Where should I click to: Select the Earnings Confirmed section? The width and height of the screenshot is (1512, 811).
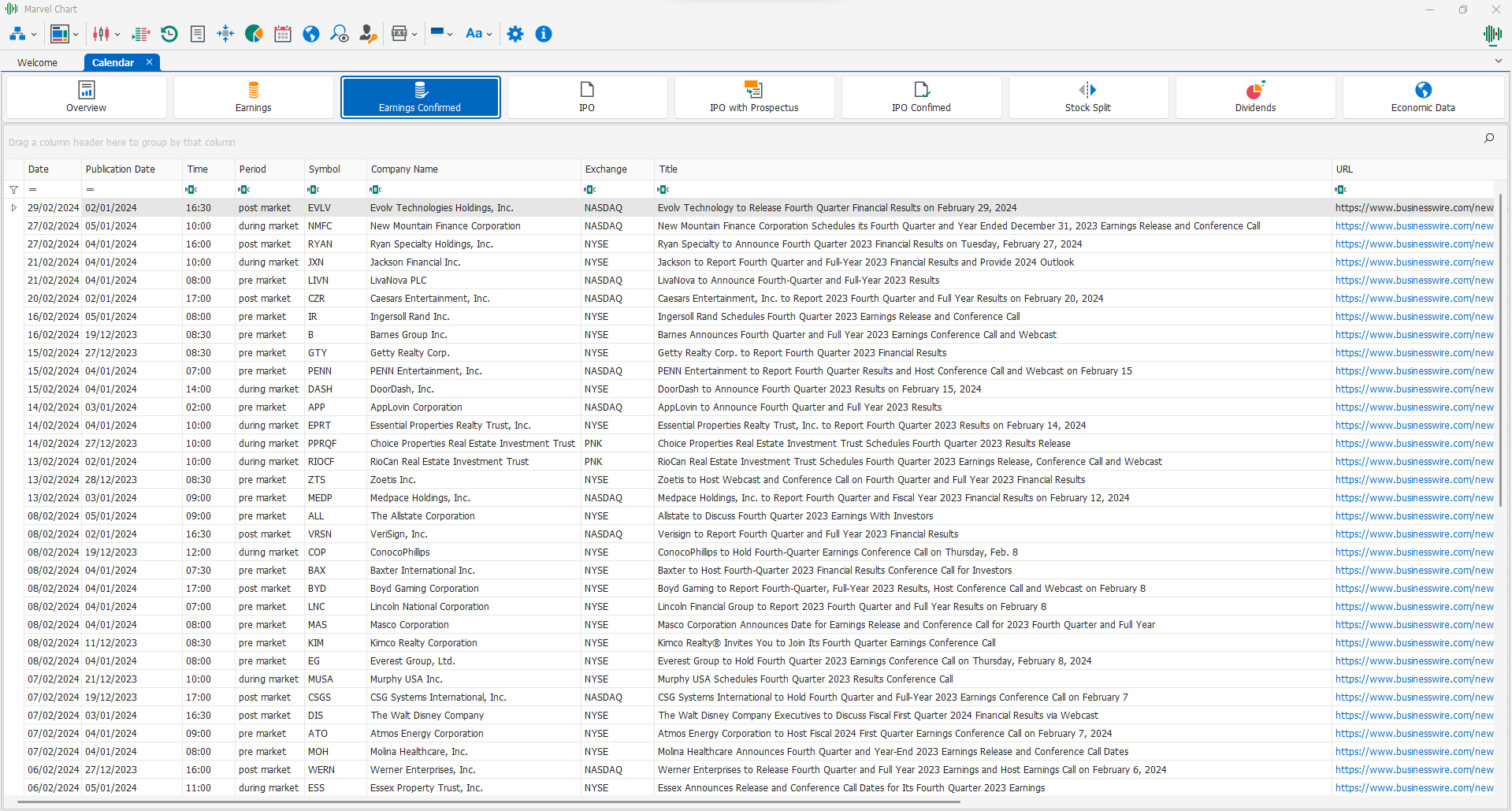[x=420, y=97]
